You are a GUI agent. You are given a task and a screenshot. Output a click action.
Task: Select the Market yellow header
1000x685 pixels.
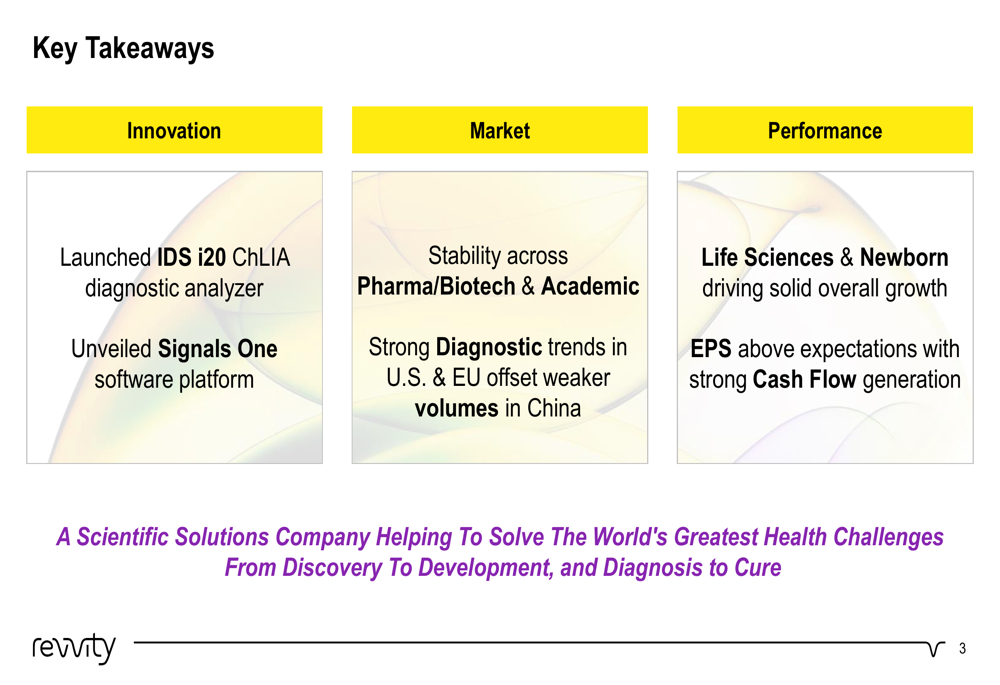(x=499, y=130)
